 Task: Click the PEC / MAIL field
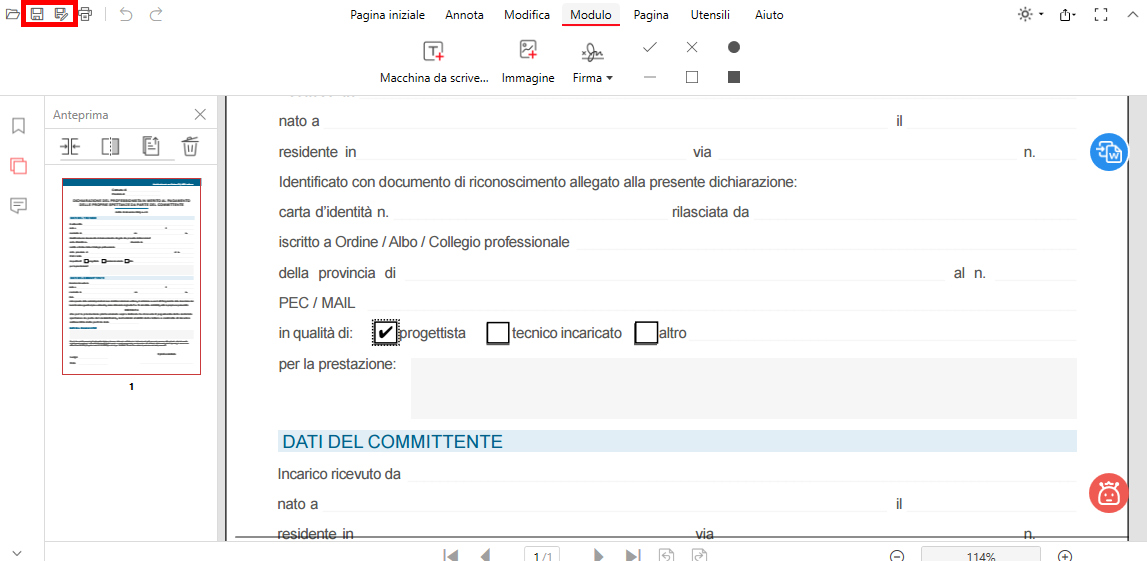721,302
